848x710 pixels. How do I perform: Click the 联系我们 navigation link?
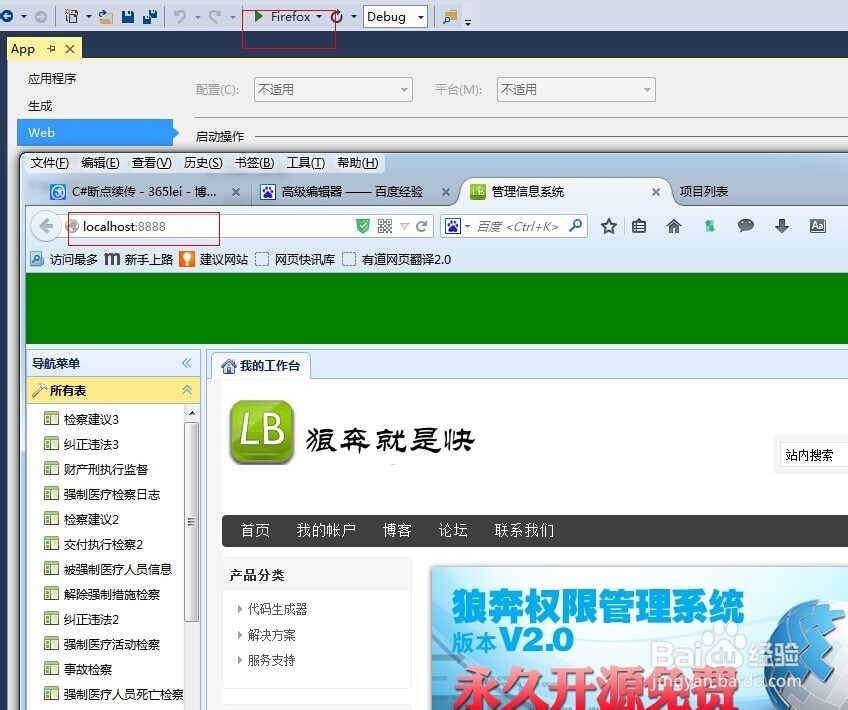[x=524, y=531]
